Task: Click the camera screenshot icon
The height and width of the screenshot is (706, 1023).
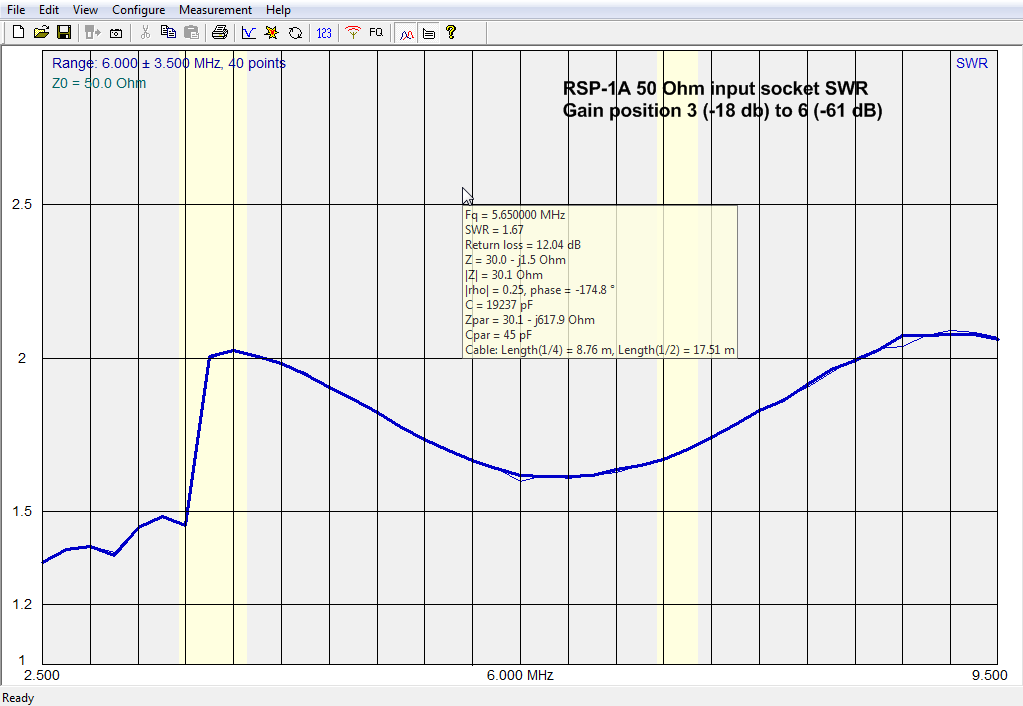Action: 116,33
